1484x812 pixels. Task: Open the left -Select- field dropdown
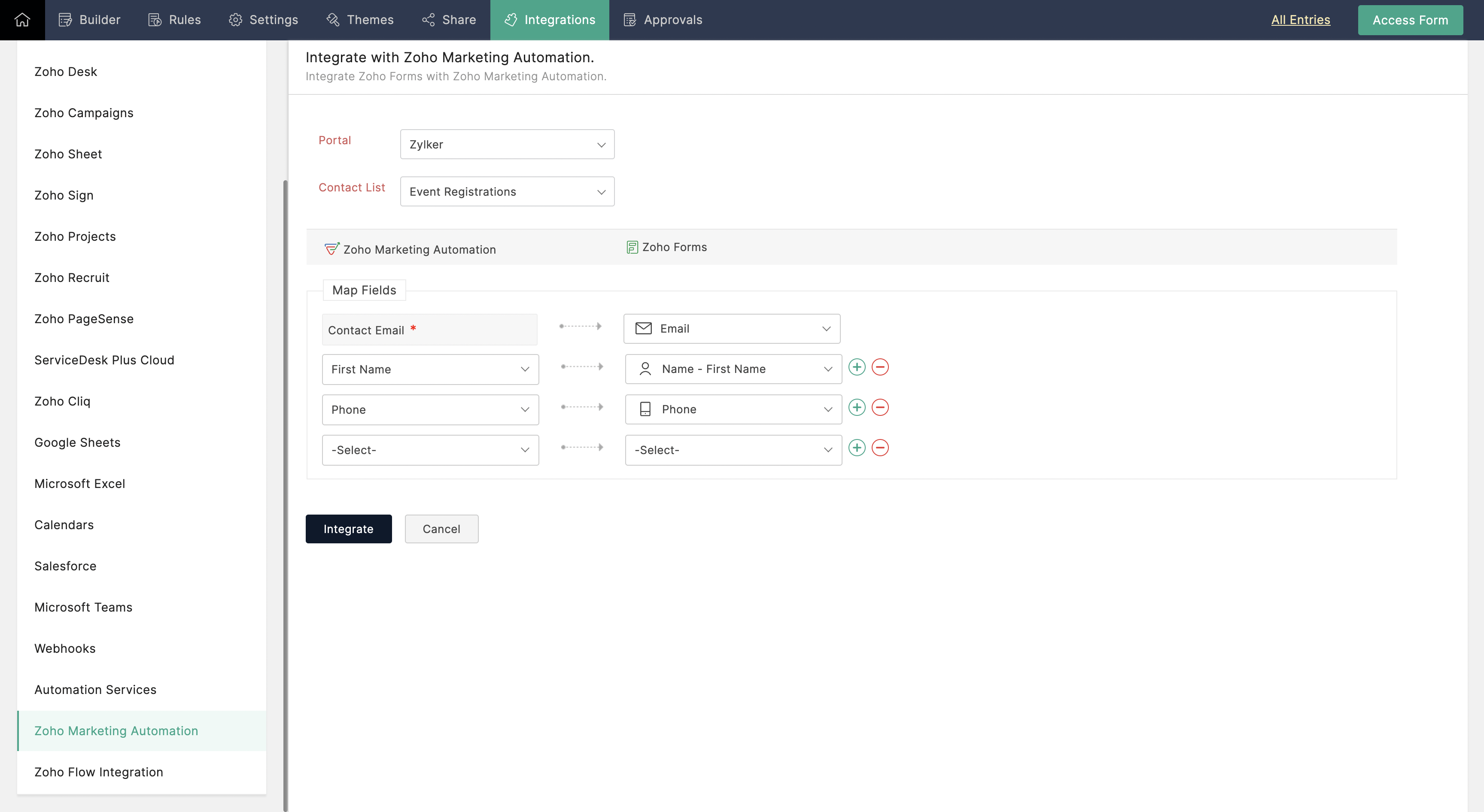pos(430,450)
